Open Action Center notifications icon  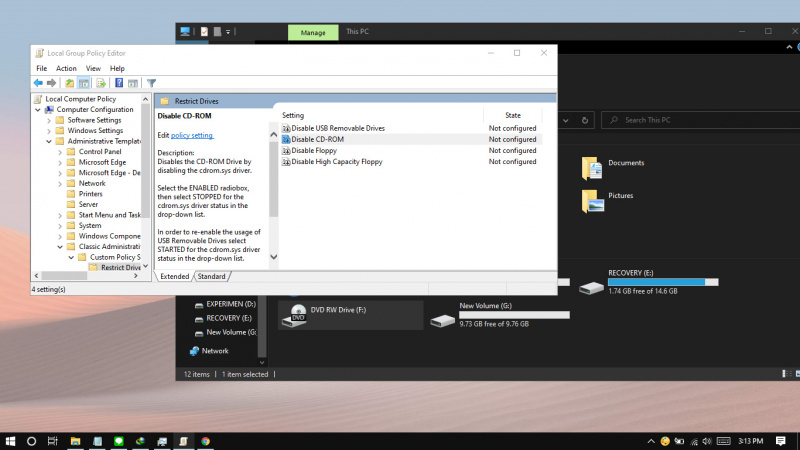781,441
